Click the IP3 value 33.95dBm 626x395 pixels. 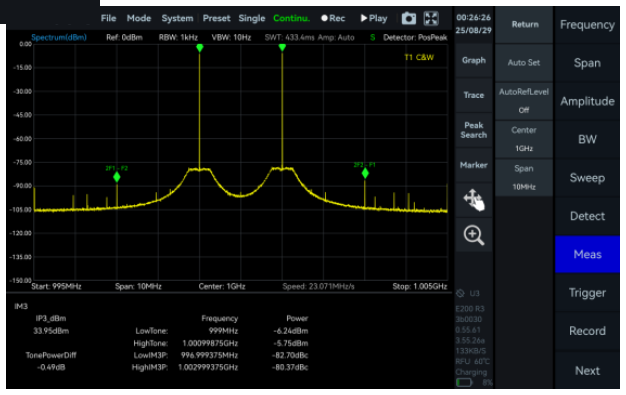[51, 331]
